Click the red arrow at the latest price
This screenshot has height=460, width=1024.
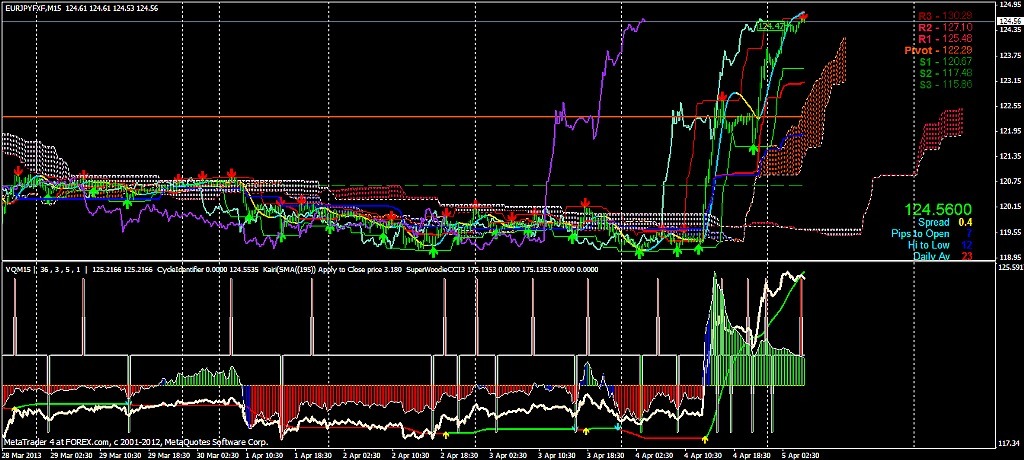tap(803, 17)
